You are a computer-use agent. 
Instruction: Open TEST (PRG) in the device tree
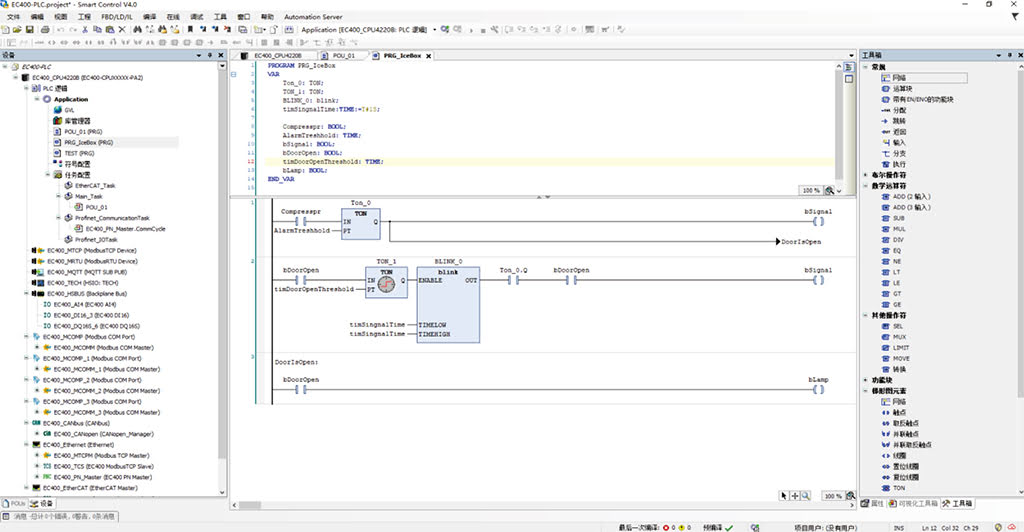[x=79, y=153]
